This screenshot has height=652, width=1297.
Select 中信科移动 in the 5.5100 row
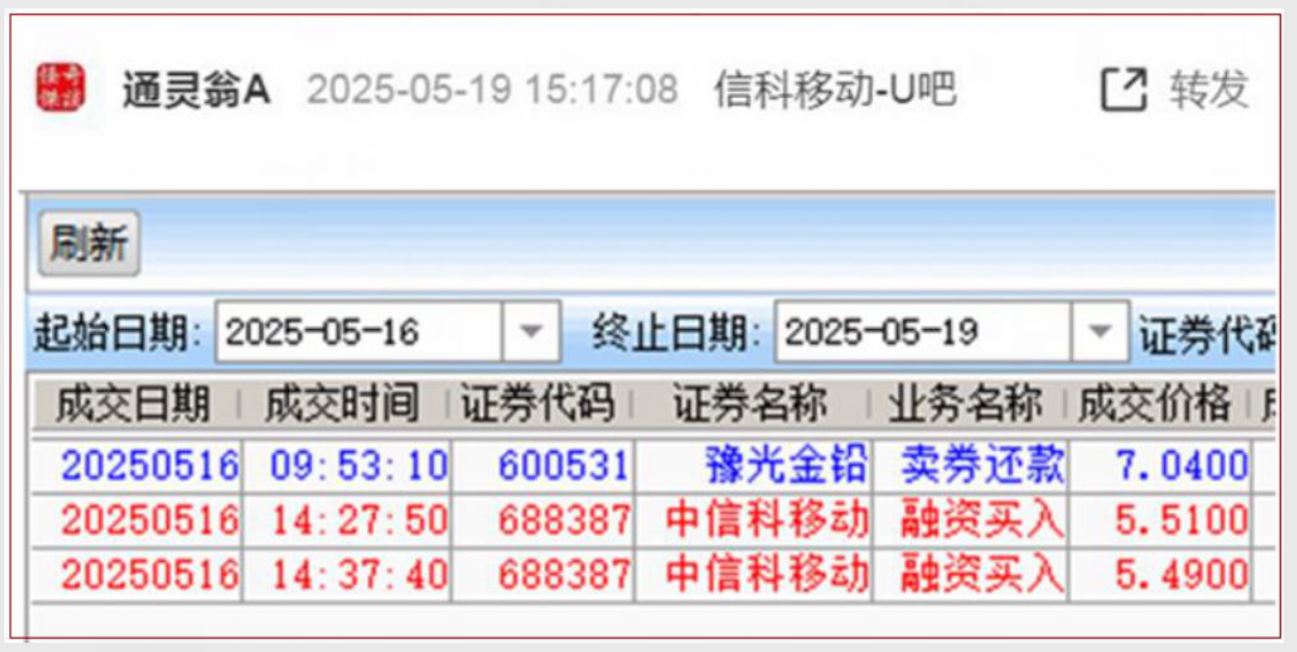tap(754, 520)
